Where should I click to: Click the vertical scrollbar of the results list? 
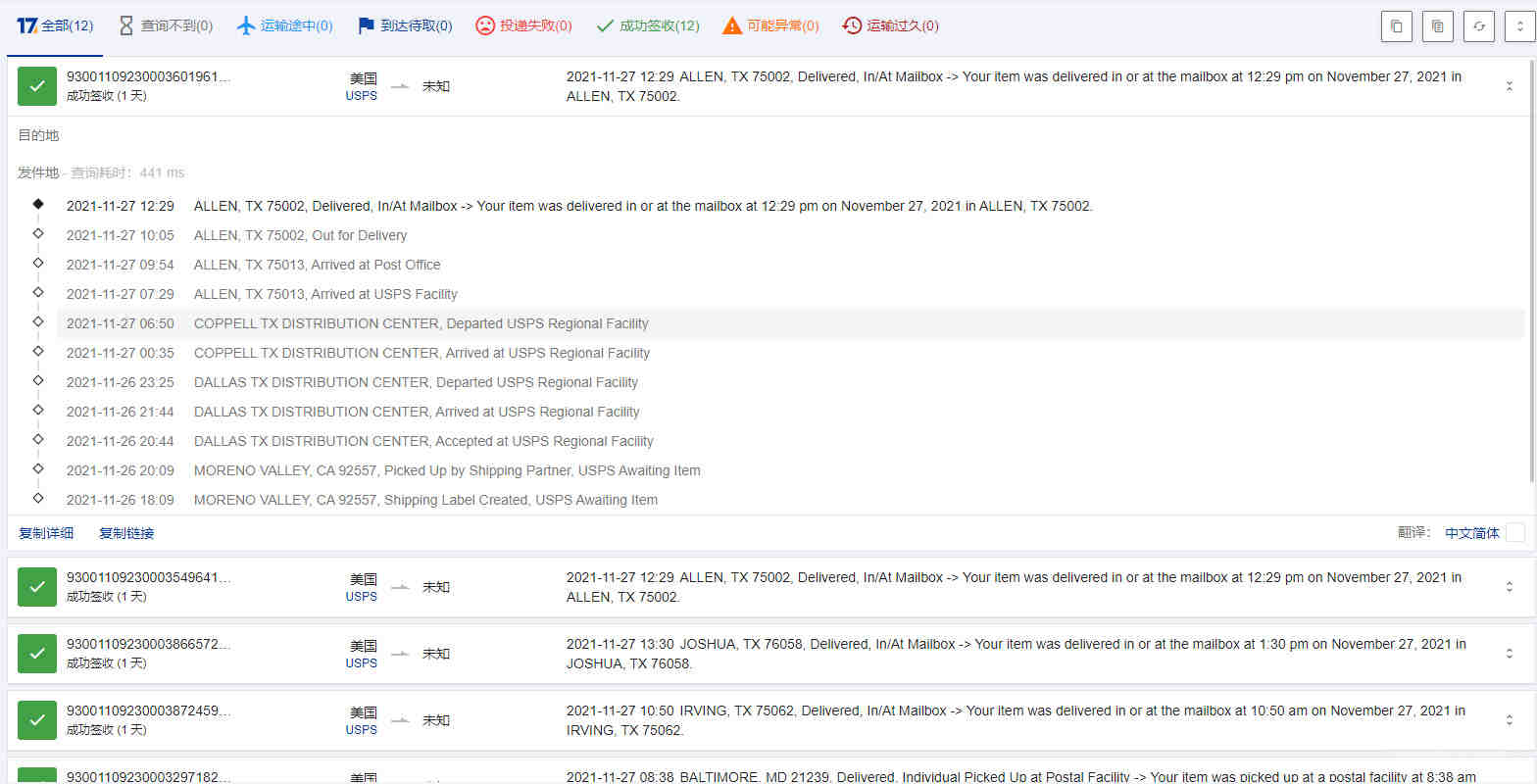coord(1531,269)
